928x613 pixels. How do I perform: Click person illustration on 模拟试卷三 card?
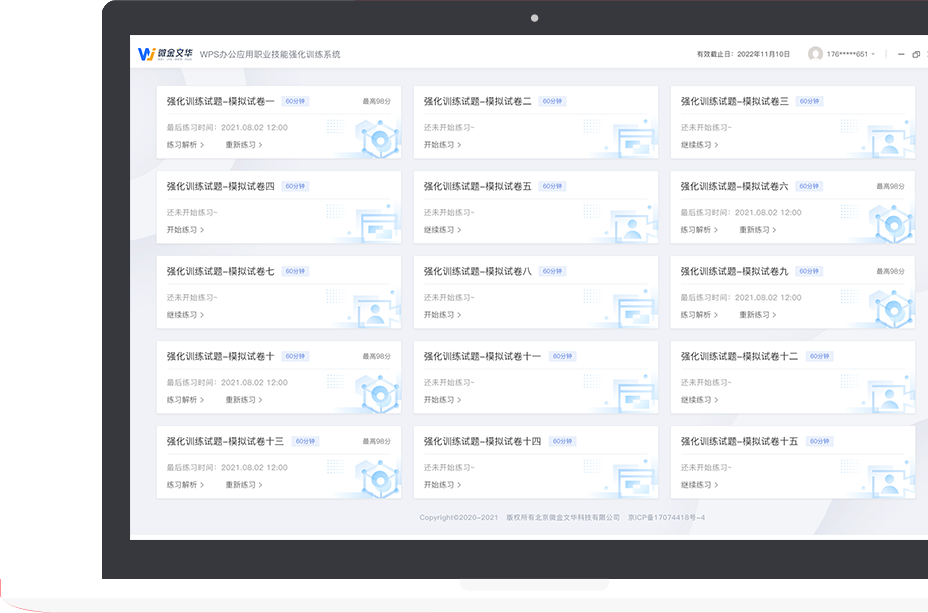(x=889, y=142)
